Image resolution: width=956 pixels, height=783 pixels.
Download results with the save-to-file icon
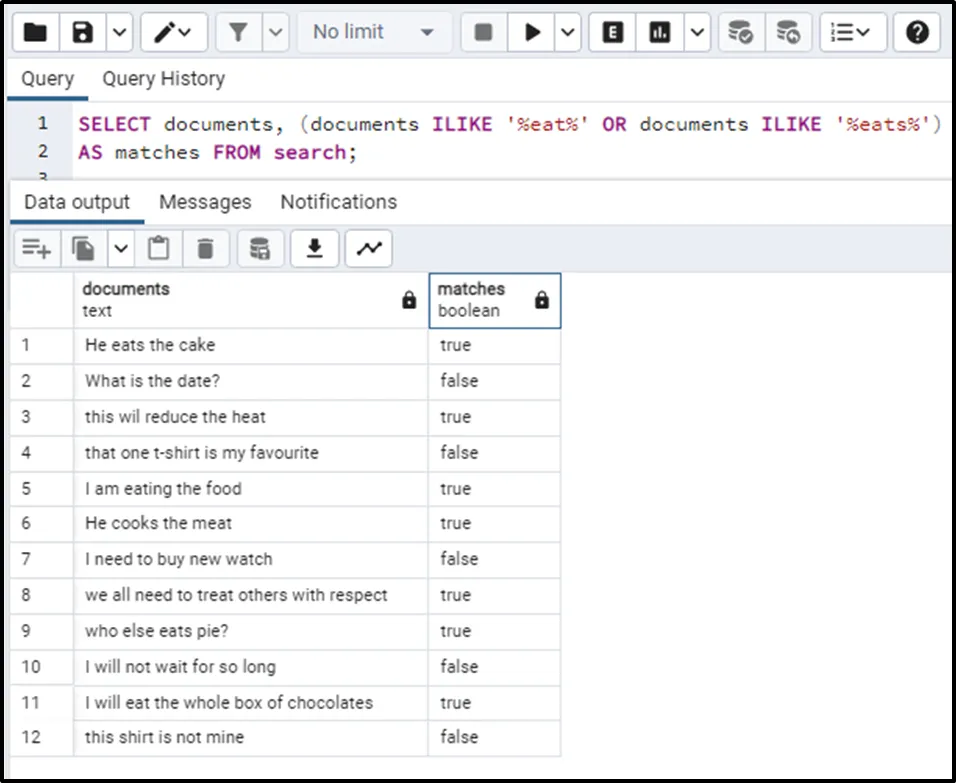314,248
